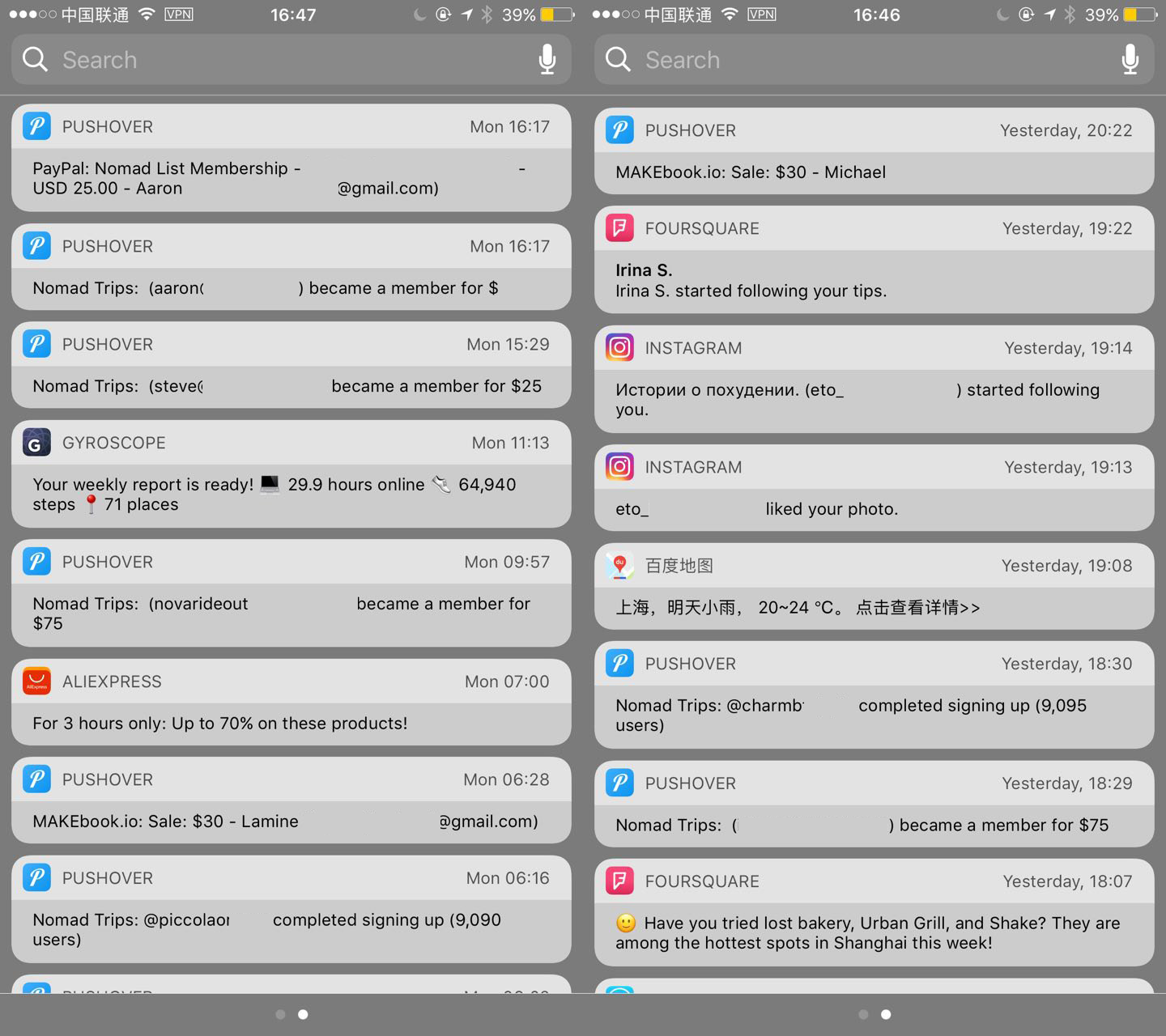Tap the AliExpress app icon

[x=36, y=681]
